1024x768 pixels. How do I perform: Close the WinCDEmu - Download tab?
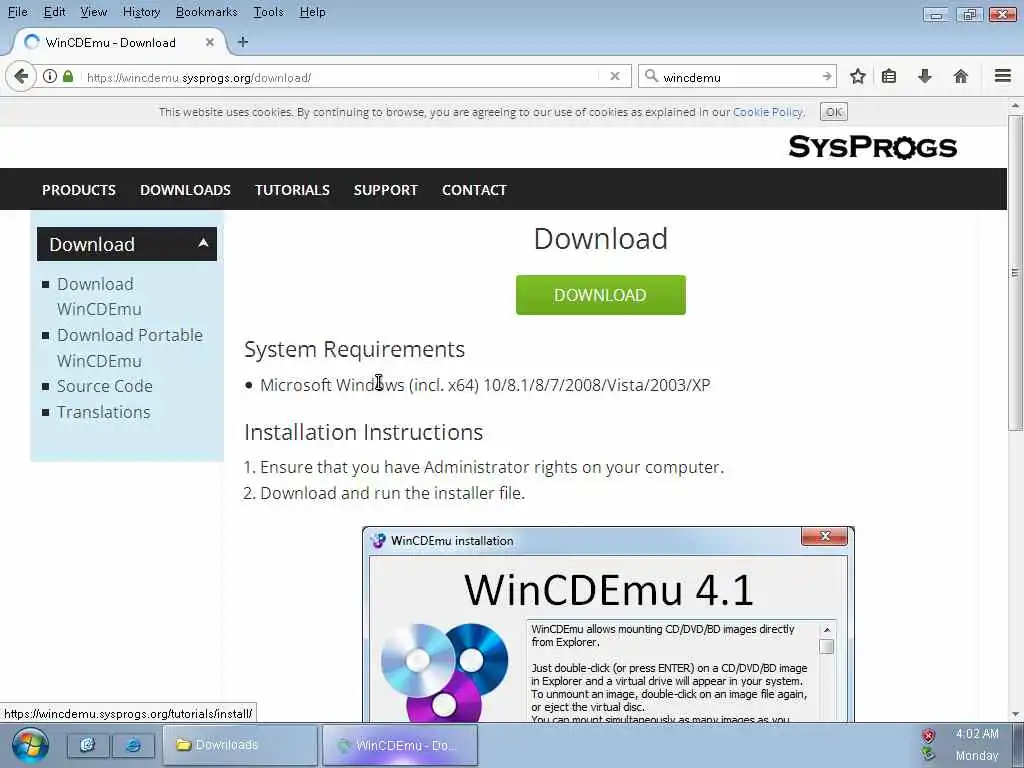(210, 42)
